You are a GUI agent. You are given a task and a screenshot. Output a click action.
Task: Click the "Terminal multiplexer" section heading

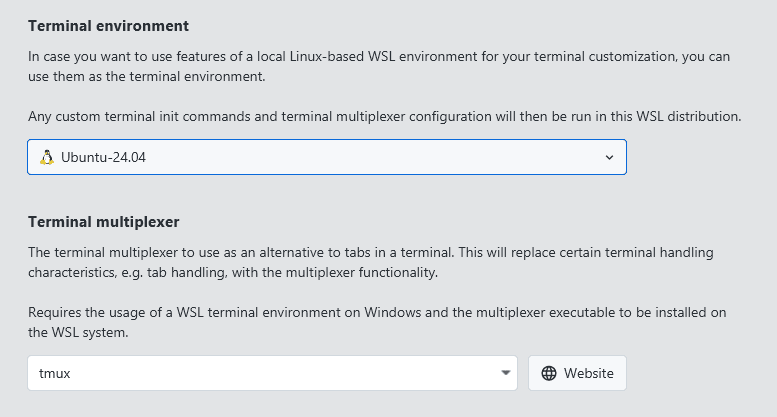pos(103,221)
